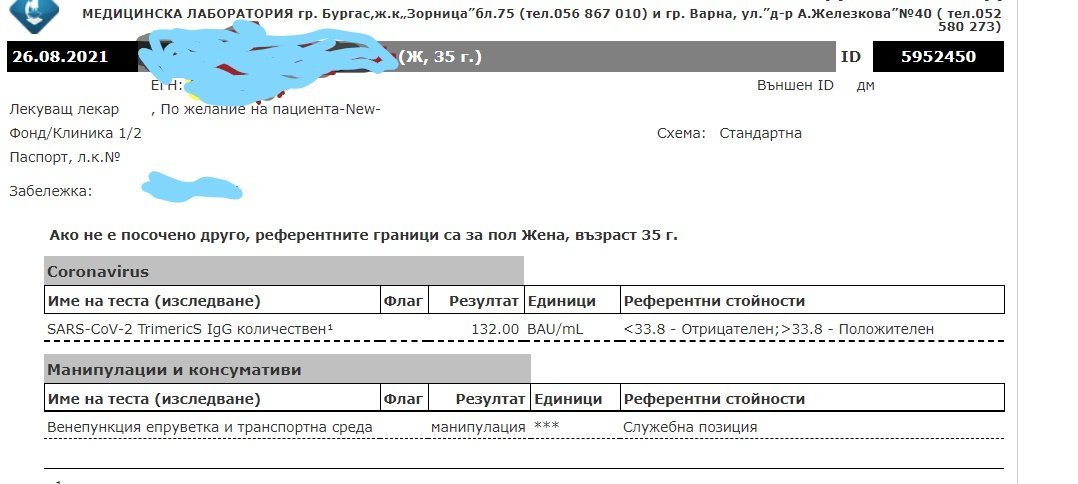The width and height of the screenshot is (1078, 484).
Task: Click the Манипулации и консумативи section header
Action: coord(174,370)
